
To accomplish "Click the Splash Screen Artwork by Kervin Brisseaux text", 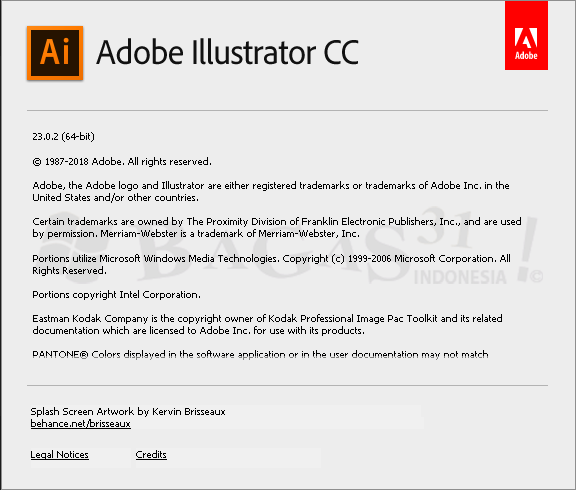I will pos(128,411).
